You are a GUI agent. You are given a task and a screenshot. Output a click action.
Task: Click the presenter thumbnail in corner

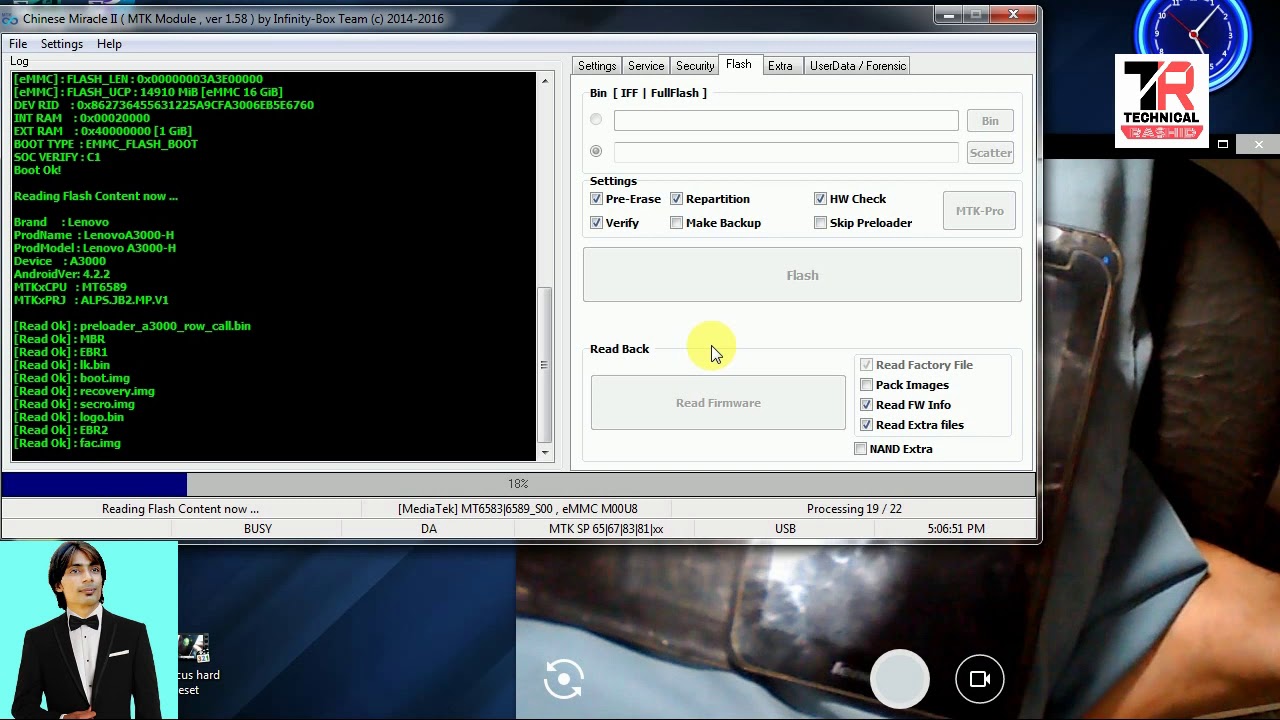pos(89,630)
